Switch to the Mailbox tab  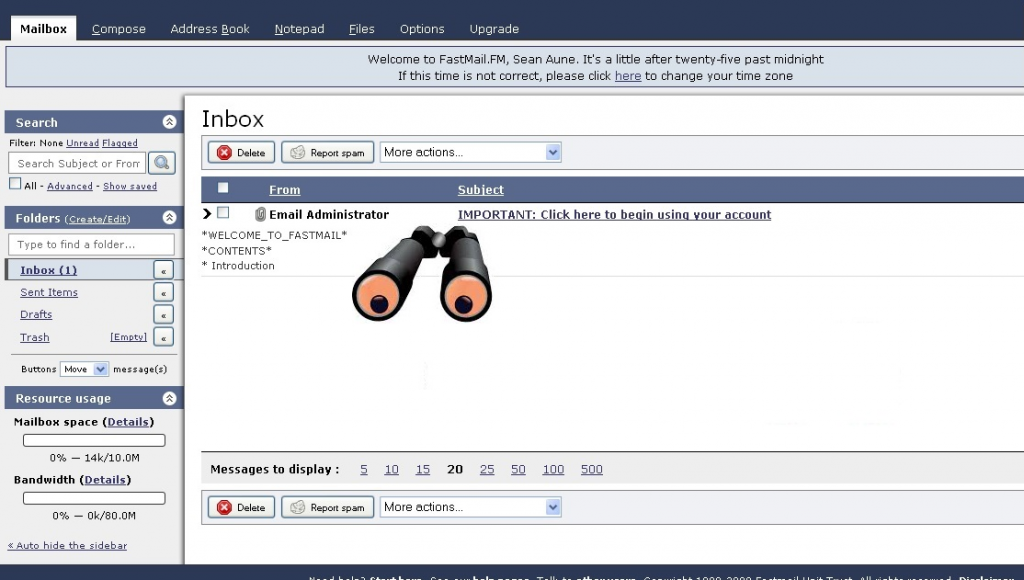(43, 29)
